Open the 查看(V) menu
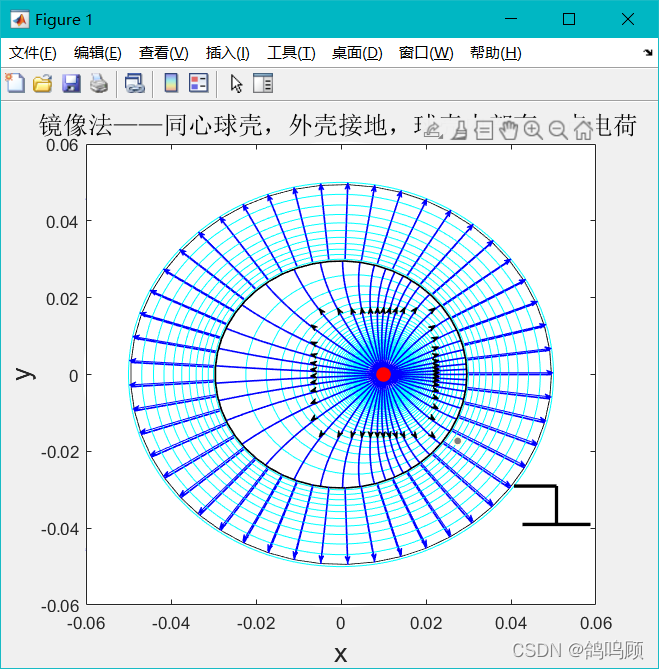Screen dimensions: 659x669 163,53
